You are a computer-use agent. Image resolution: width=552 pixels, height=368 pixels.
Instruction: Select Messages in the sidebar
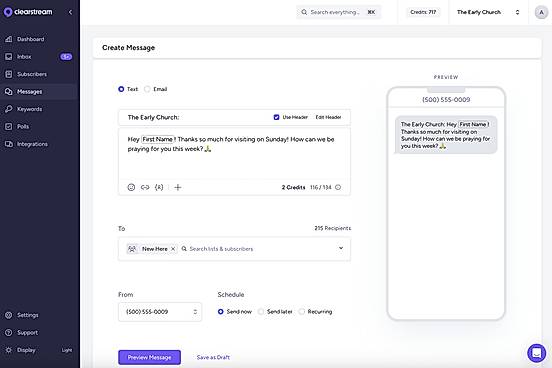[x=39, y=92]
